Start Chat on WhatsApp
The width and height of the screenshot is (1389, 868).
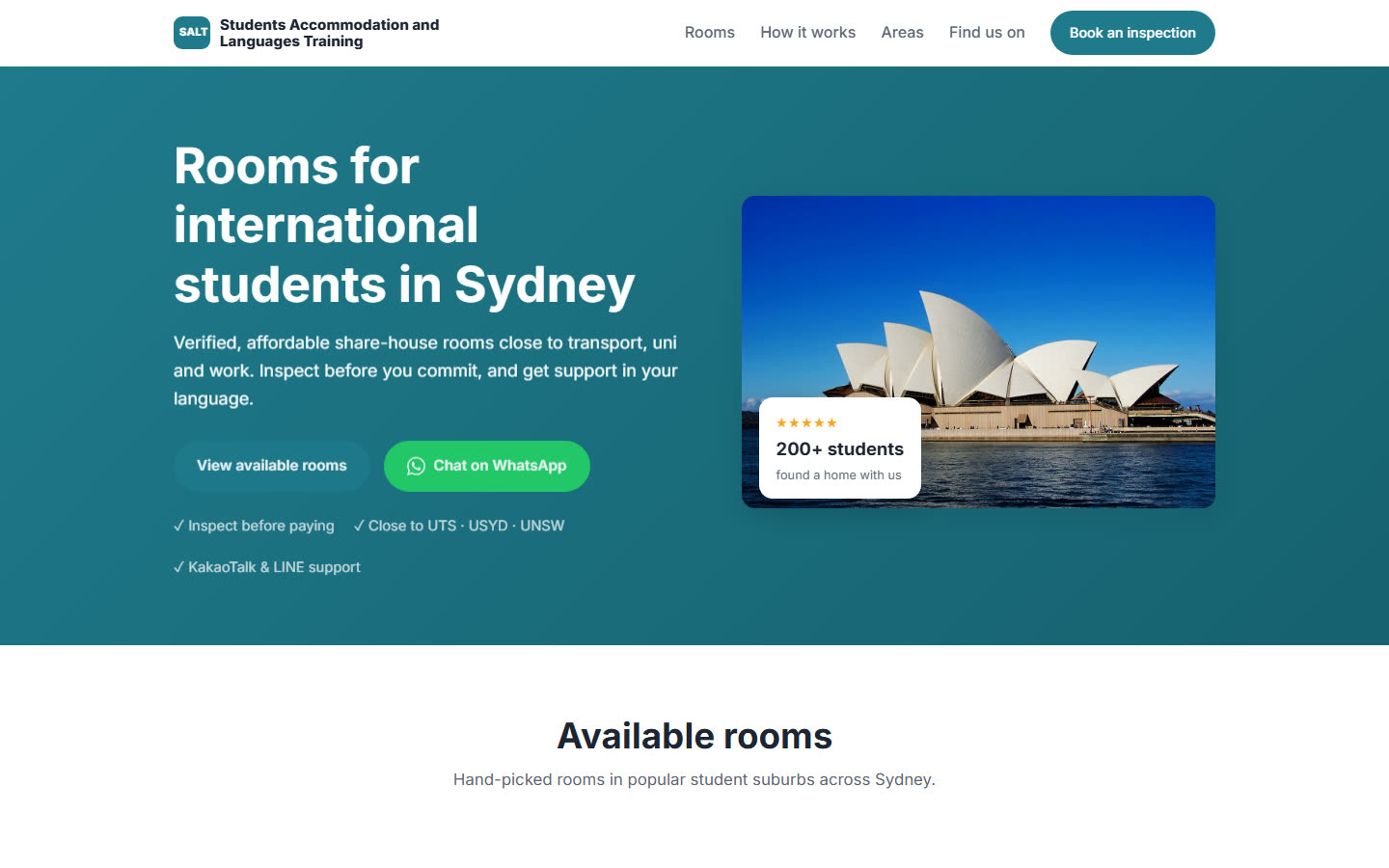pyautogui.click(x=487, y=466)
